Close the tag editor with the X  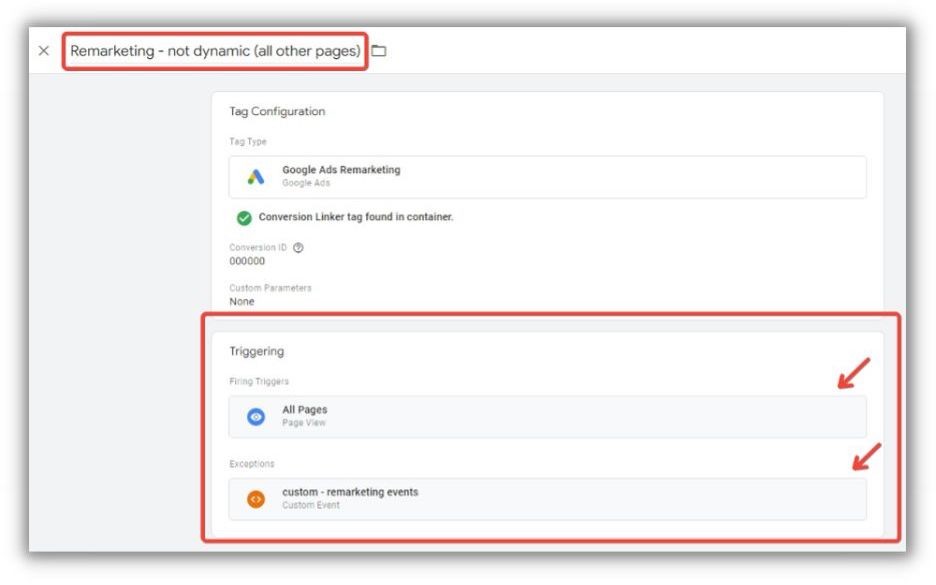coord(44,51)
